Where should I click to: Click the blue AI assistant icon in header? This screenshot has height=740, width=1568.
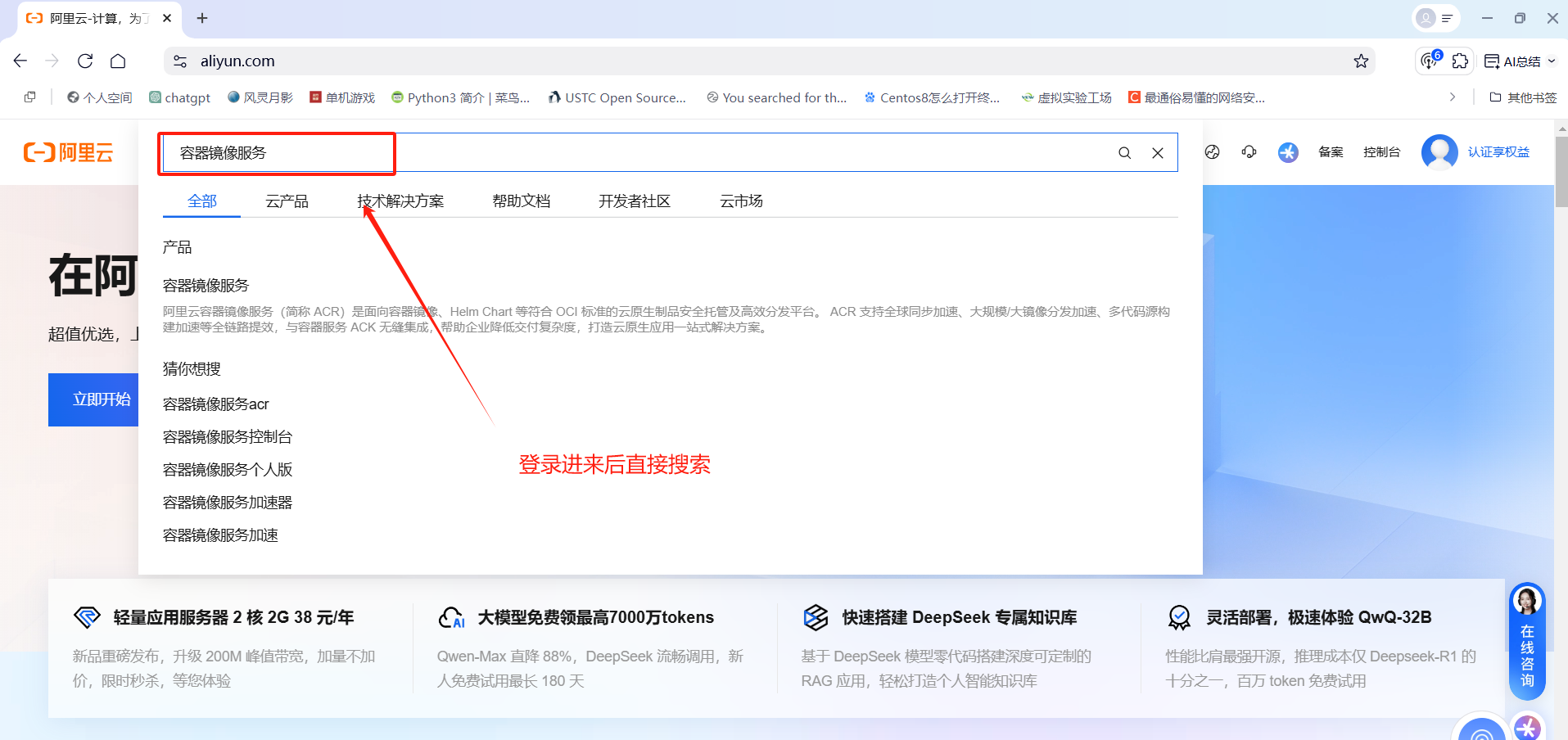pyautogui.click(x=1288, y=152)
